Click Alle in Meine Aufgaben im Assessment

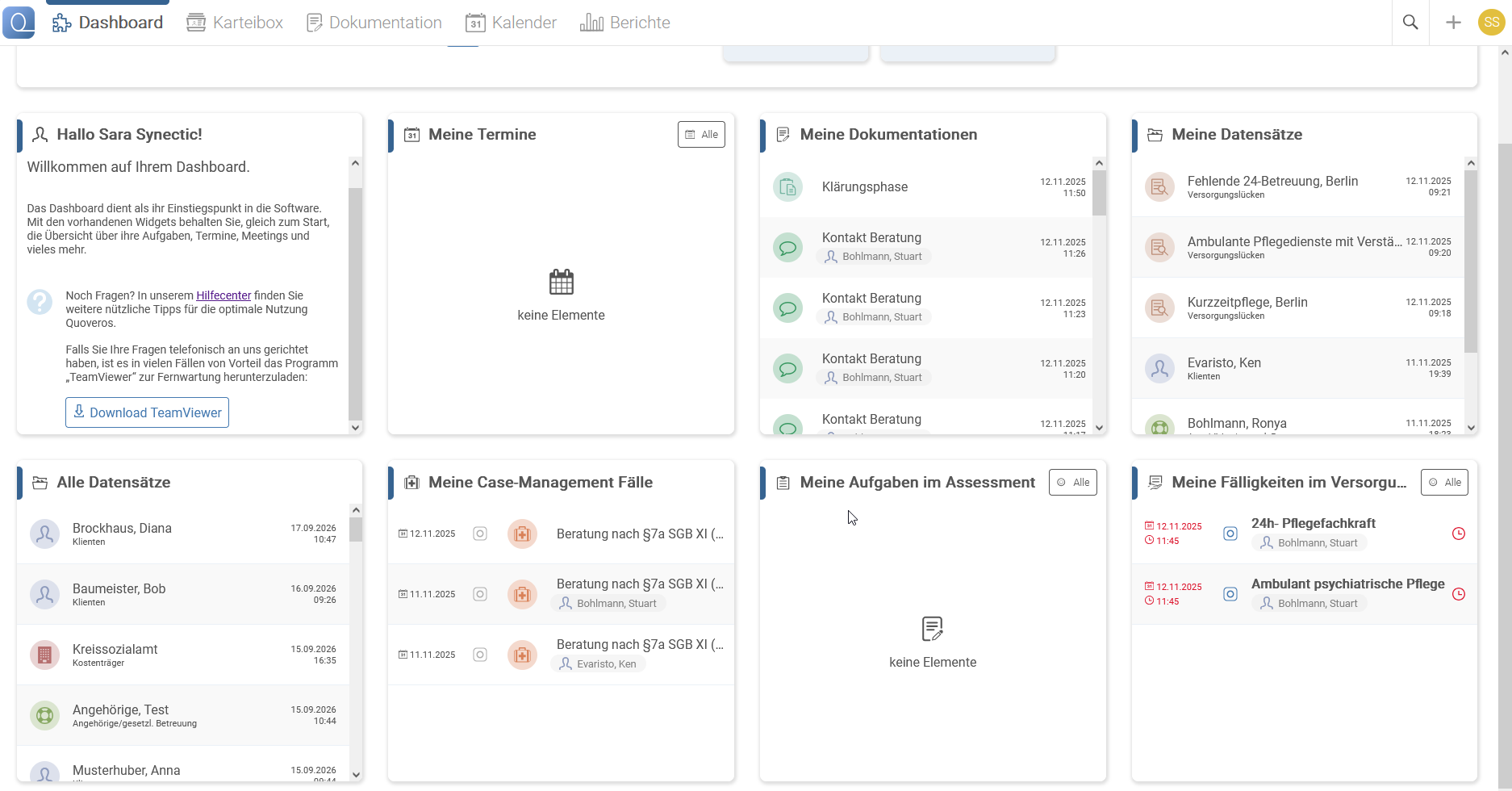(x=1073, y=483)
